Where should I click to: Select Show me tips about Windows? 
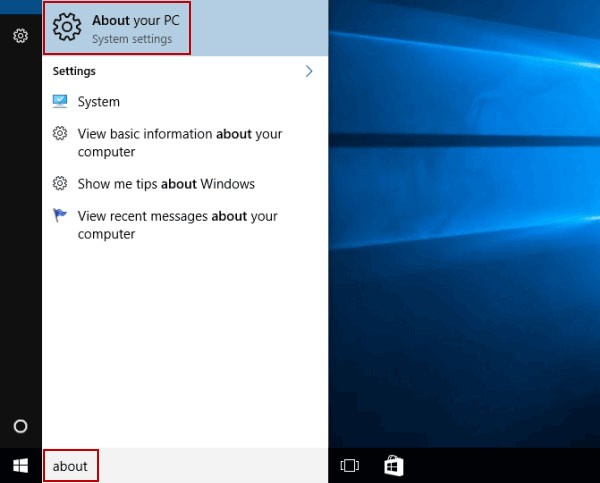166,184
